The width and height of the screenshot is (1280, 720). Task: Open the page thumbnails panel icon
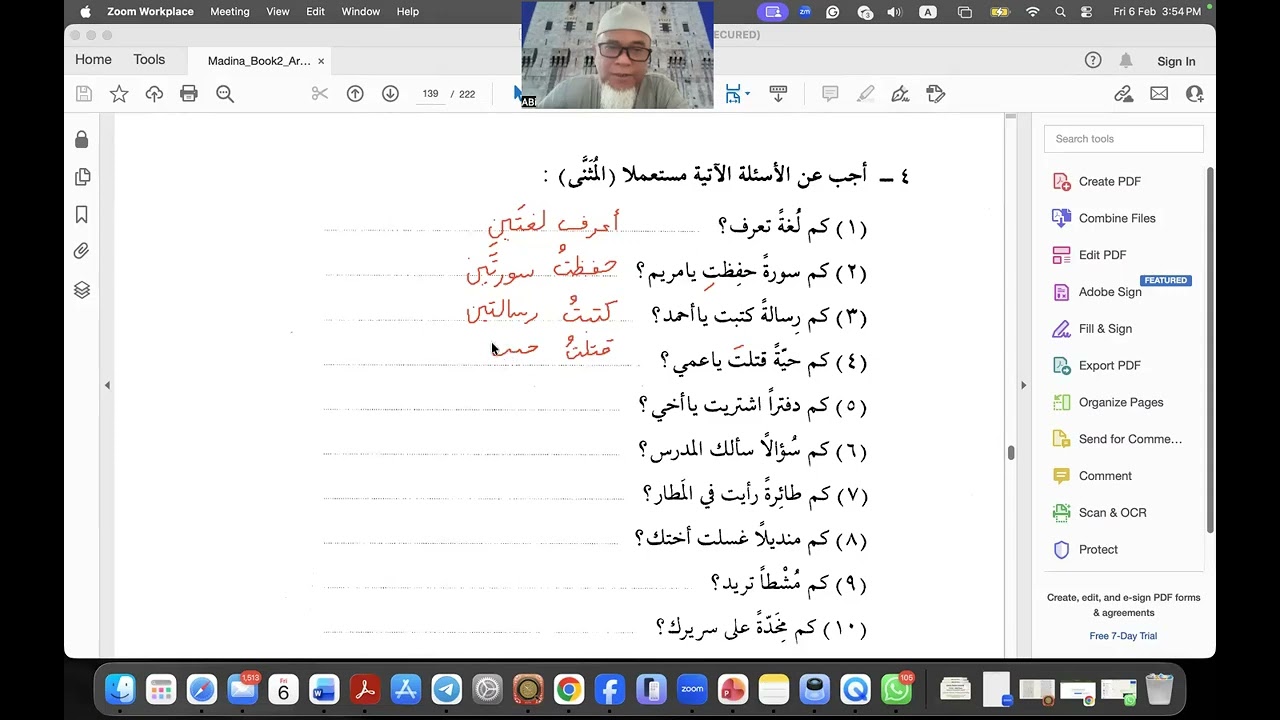pos(82,177)
